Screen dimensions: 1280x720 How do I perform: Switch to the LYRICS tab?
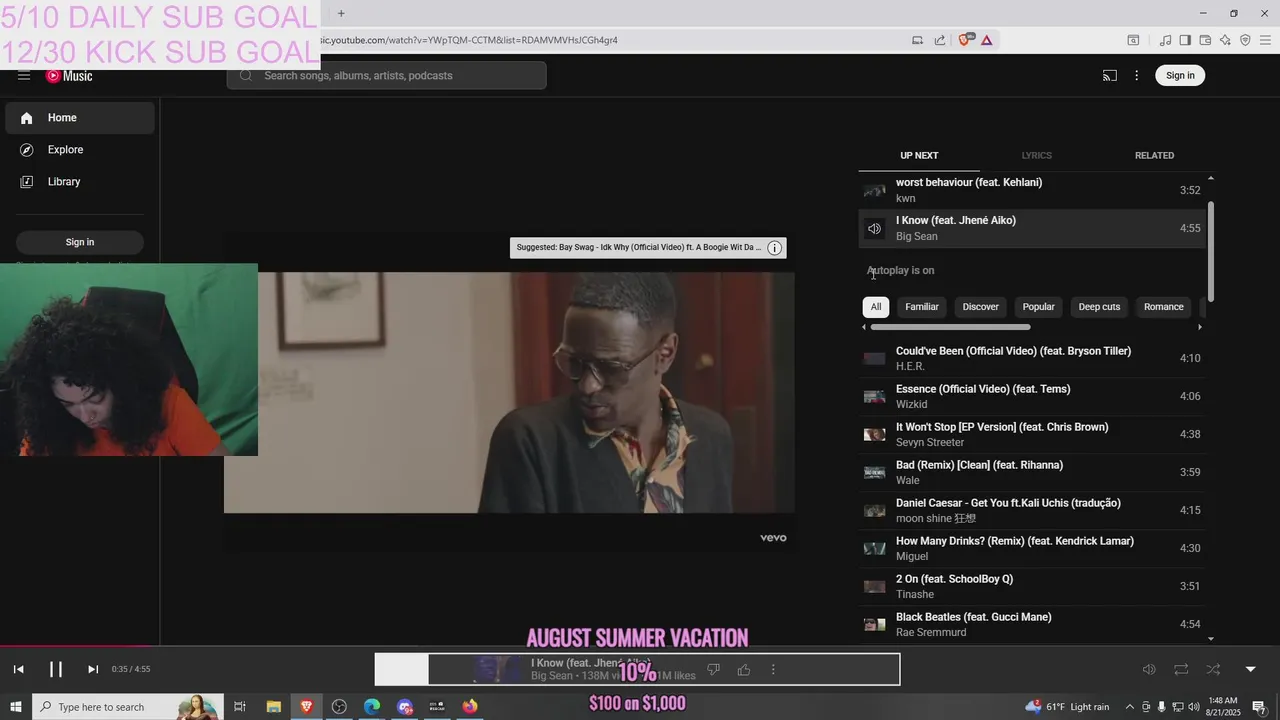pos(1036,156)
